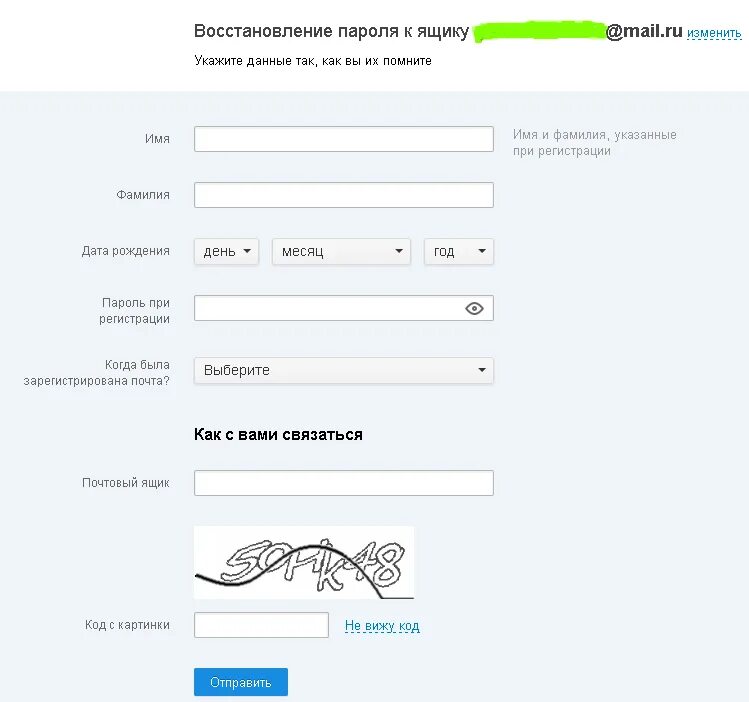Screen dimensions: 749x702
Task: Click the arrow on the Выберите dropdown
Action: [x=482, y=370]
